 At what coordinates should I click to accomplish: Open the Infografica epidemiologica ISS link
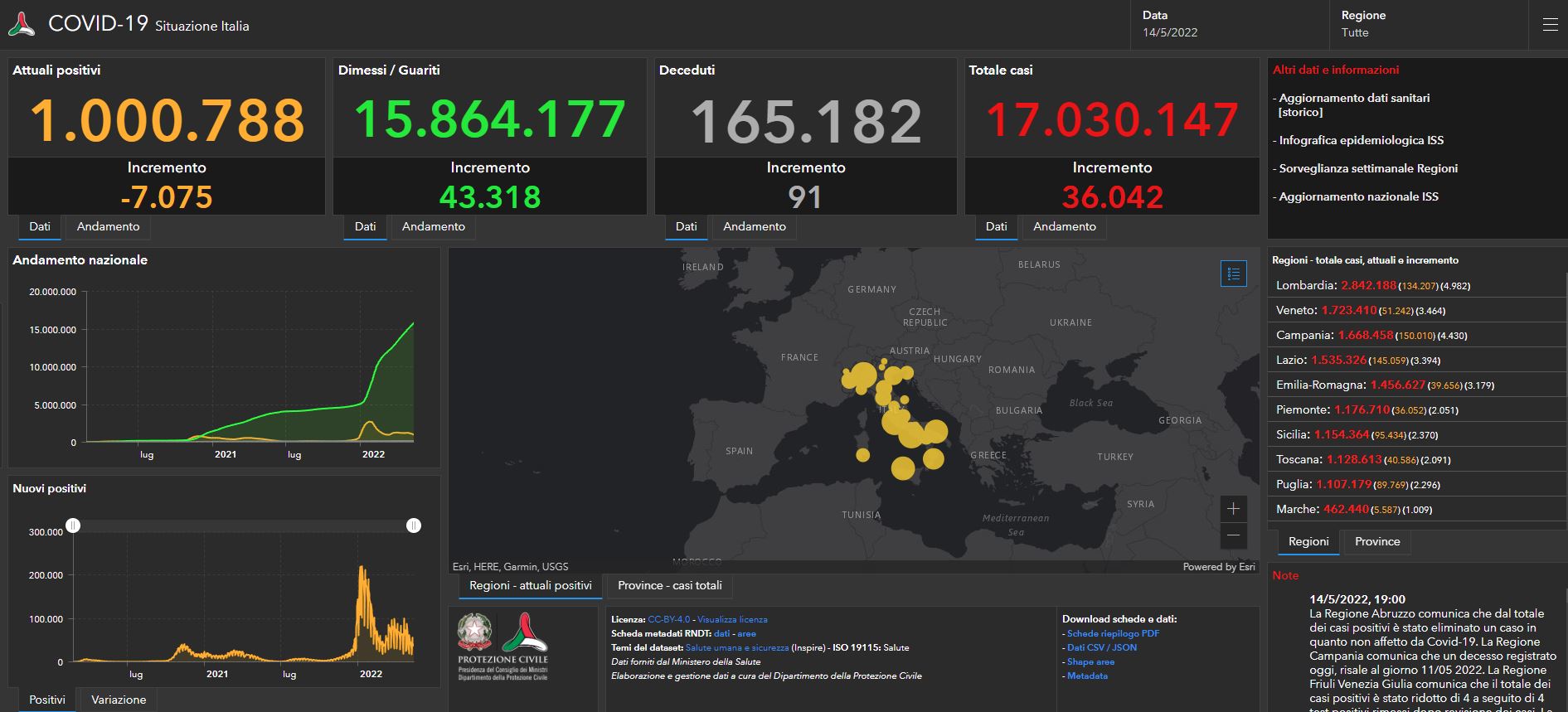coord(1361,140)
